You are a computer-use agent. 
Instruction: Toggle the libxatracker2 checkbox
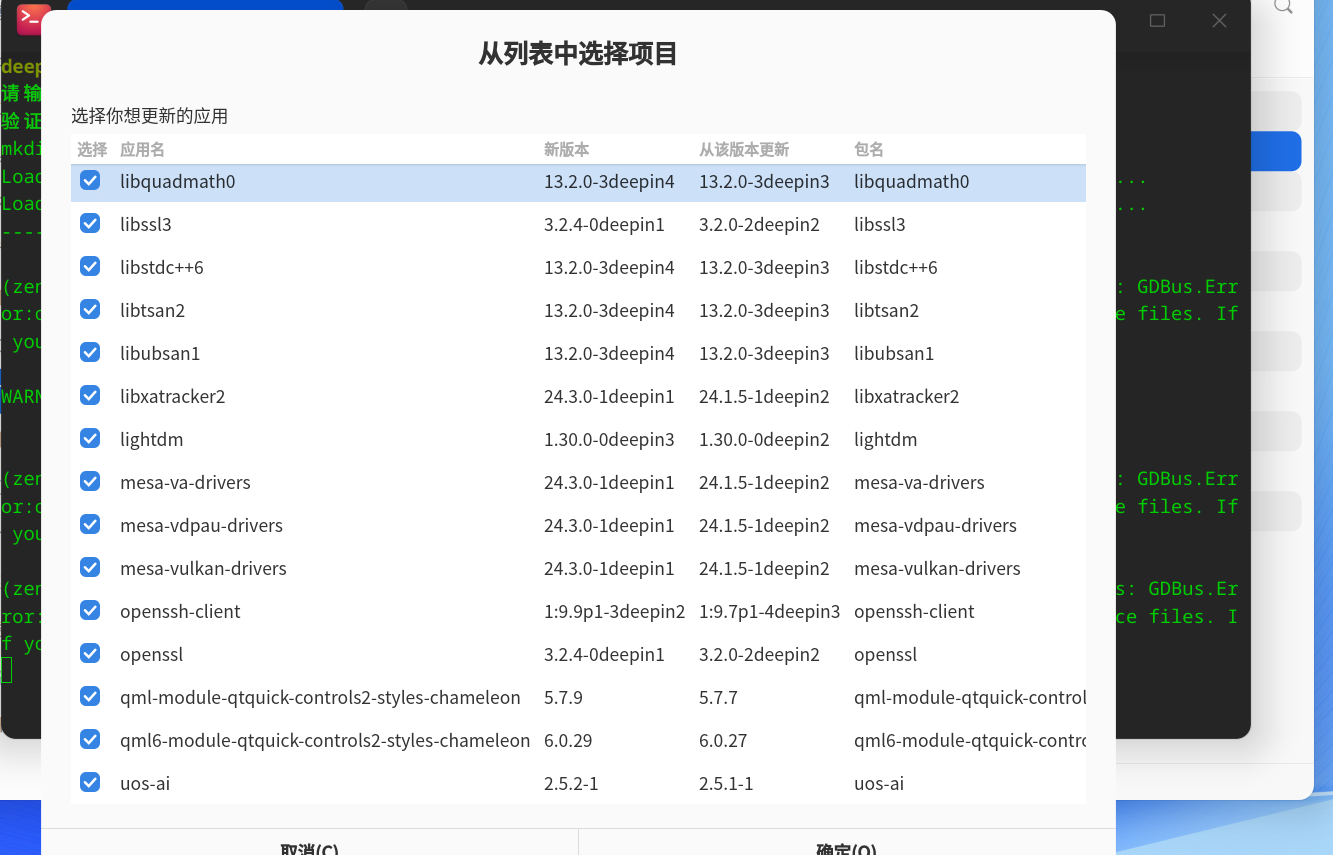coord(90,396)
